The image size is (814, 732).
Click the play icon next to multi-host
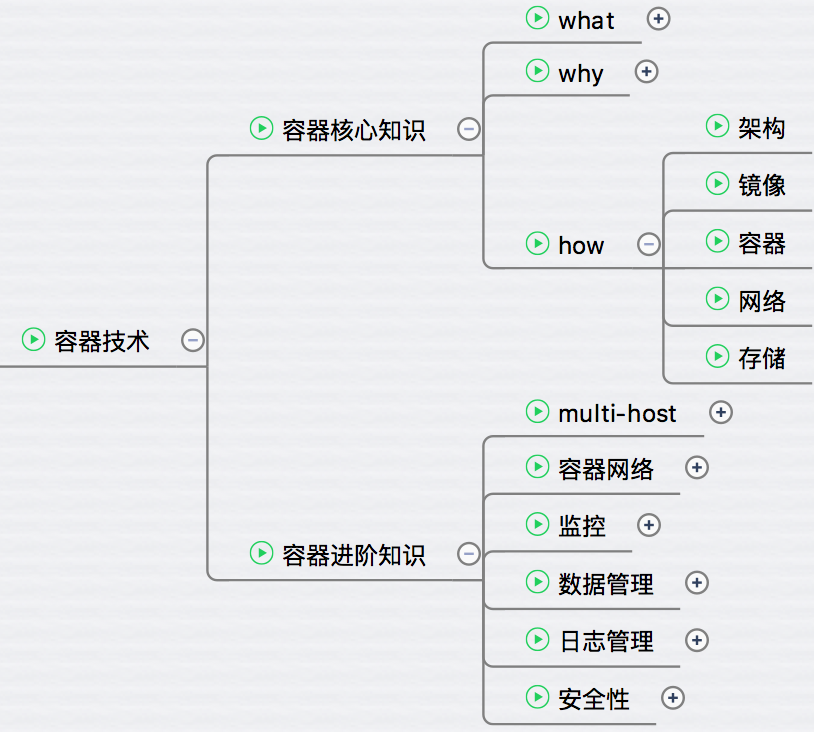(x=538, y=412)
